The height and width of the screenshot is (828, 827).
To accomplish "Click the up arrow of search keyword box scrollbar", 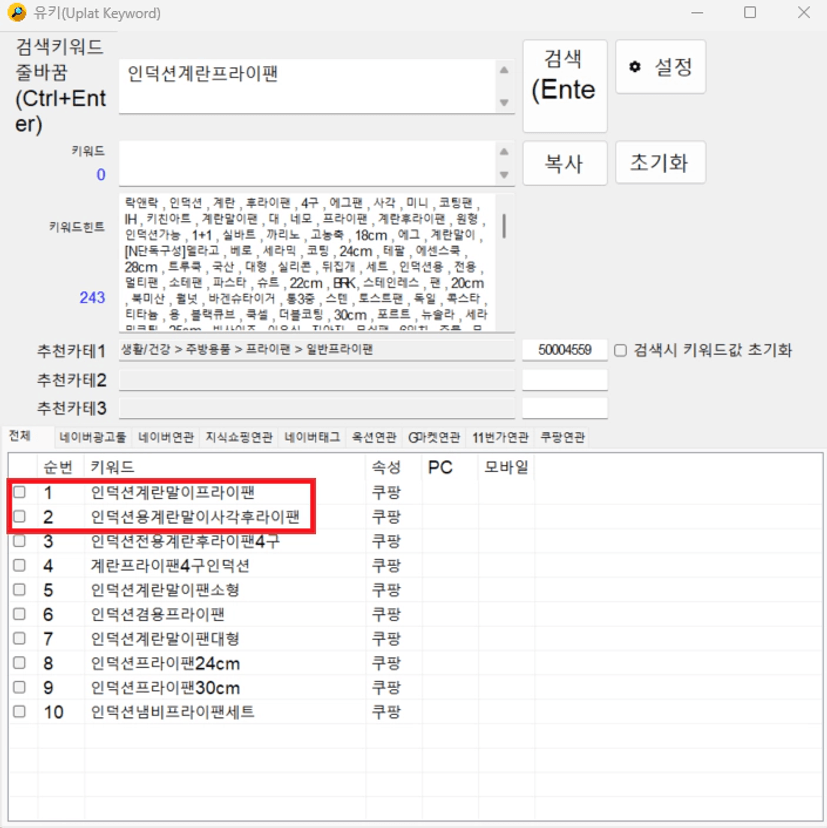I will coord(504,70).
